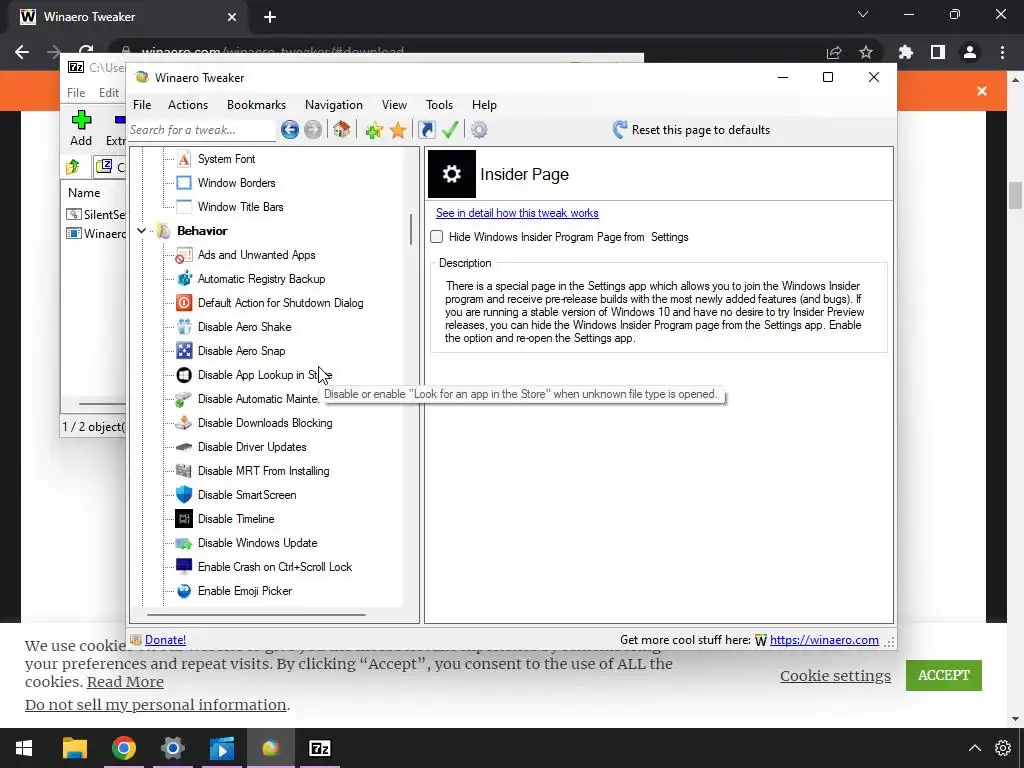Select Disable MRT From Installing item
Screen dimensions: 1024x768
click(x=263, y=472)
